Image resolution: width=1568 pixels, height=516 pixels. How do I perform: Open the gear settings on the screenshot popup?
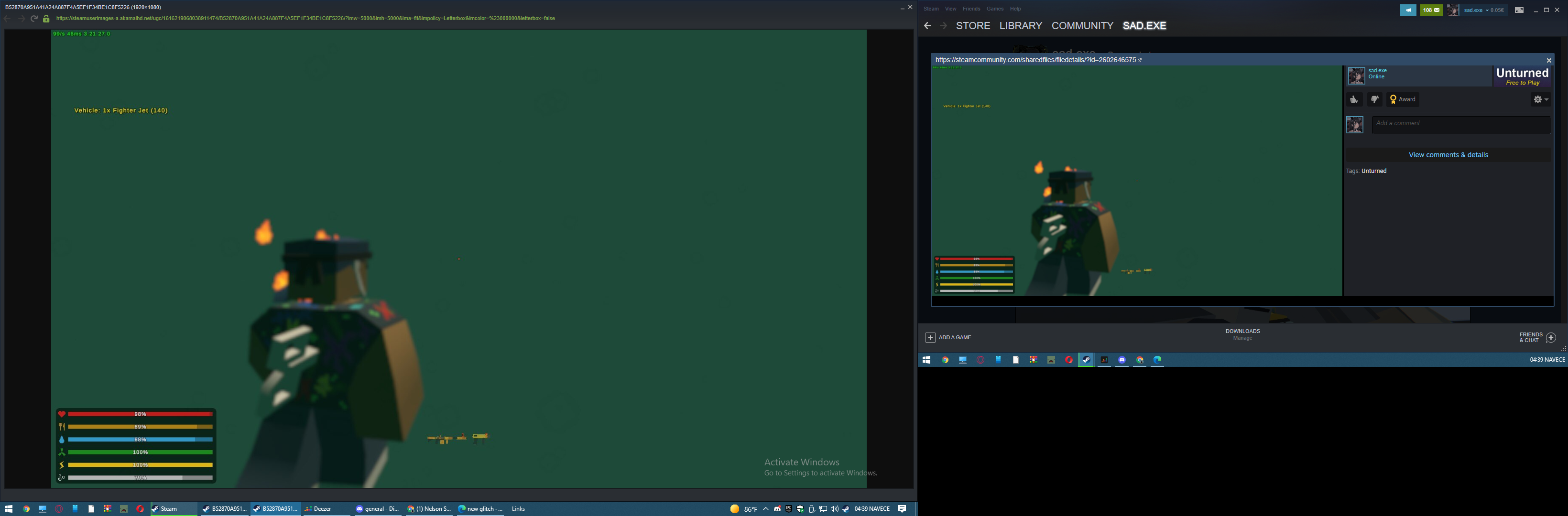1537,99
